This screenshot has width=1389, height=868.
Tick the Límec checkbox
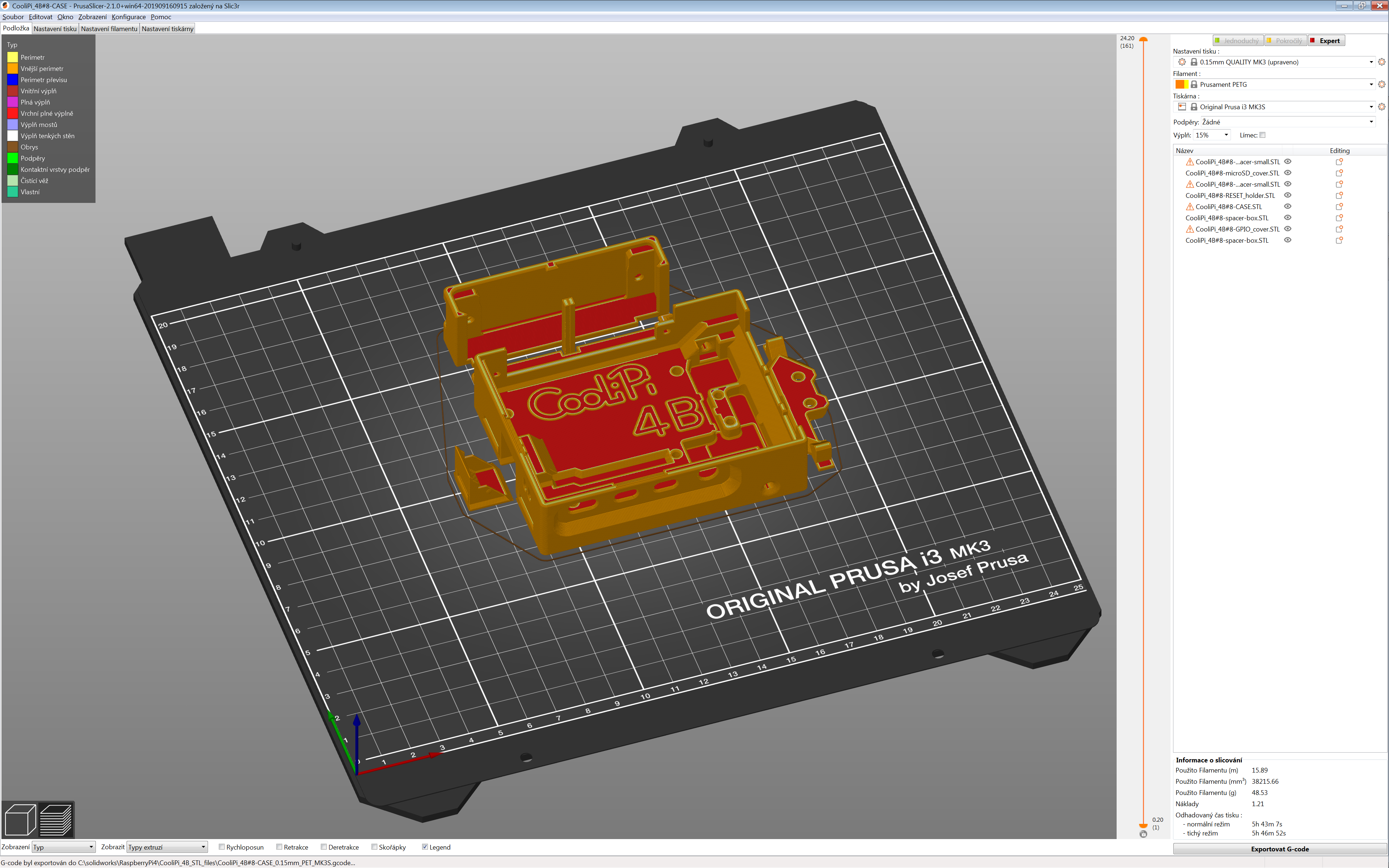pyautogui.click(x=1262, y=136)
